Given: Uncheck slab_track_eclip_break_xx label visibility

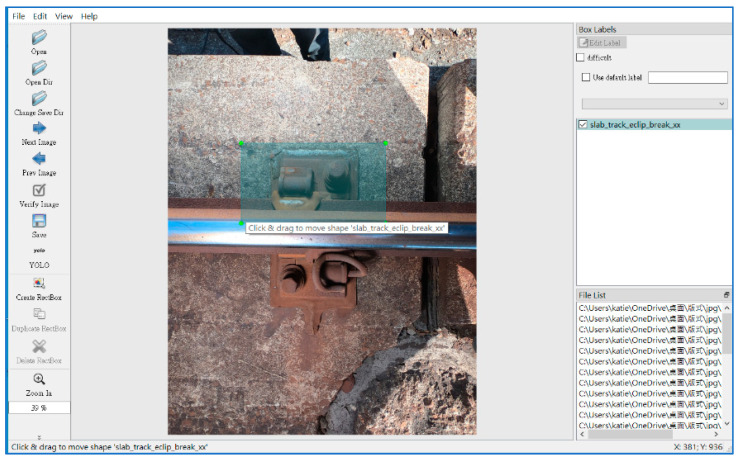Looking at the screenshot, I should (583, 125).
